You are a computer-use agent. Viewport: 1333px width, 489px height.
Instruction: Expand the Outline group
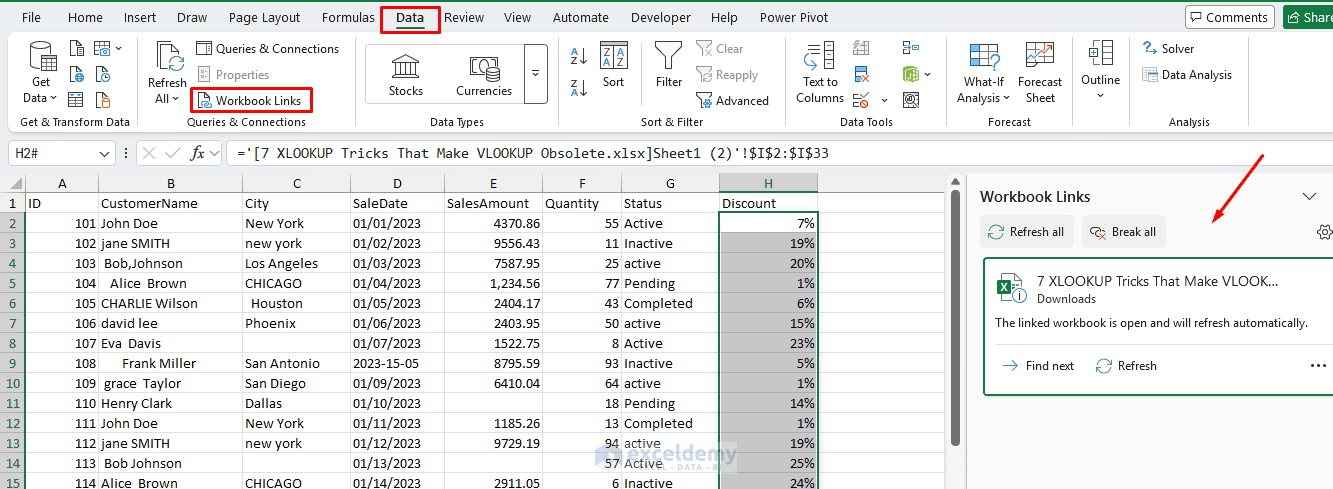[x=1100, y=70]
